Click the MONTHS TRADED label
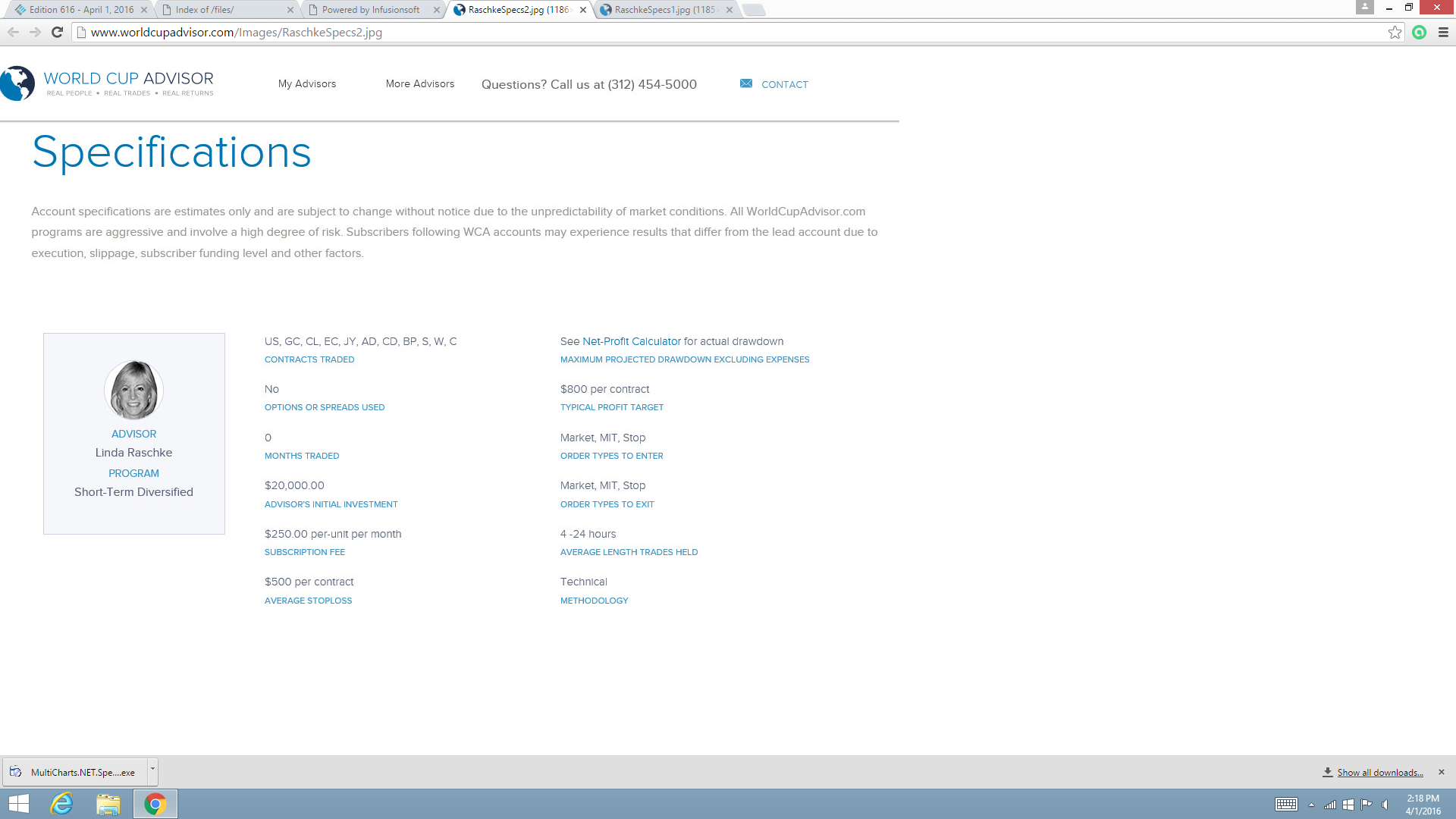Image resolution: width=1456 pixels, height=819 pixels. point(302,456)
